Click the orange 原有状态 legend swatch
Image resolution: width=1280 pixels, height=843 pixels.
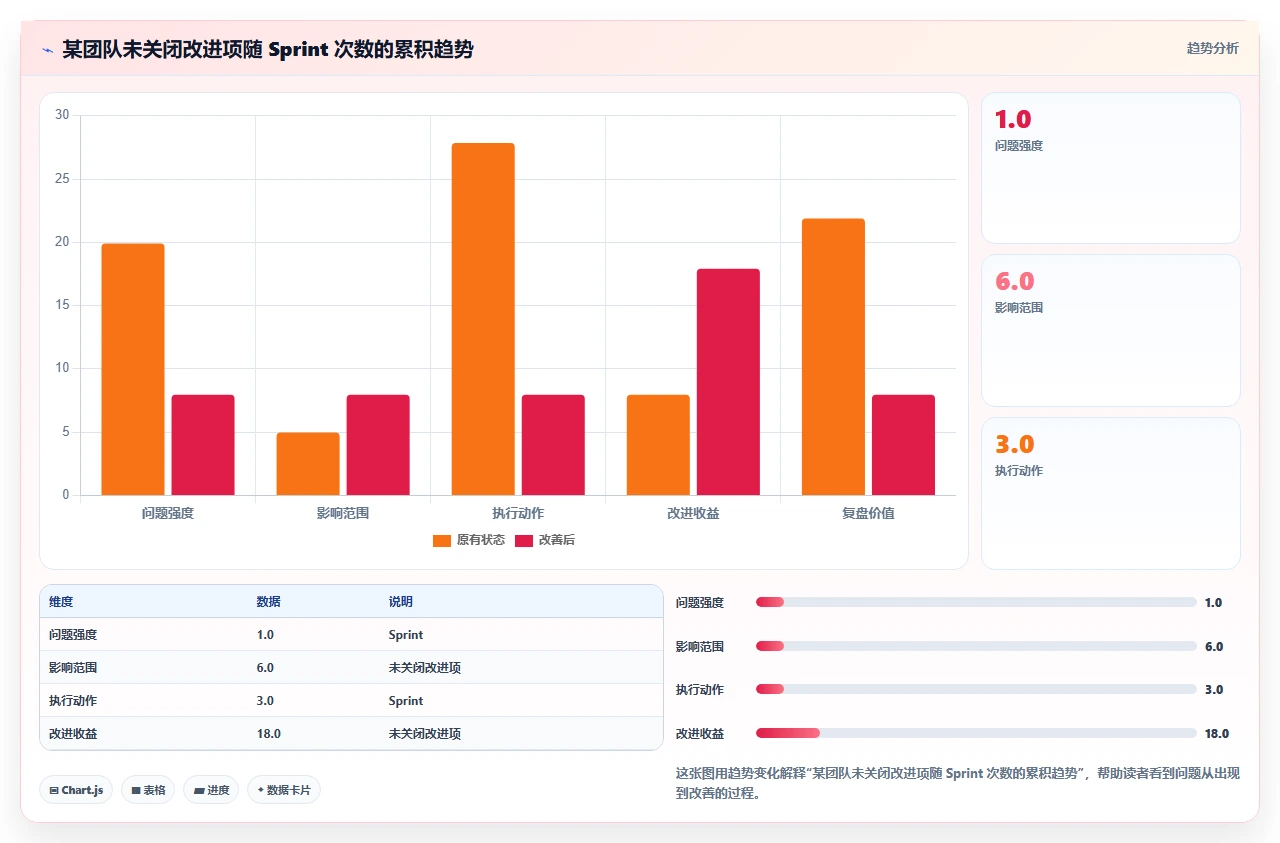pos(442,540)
